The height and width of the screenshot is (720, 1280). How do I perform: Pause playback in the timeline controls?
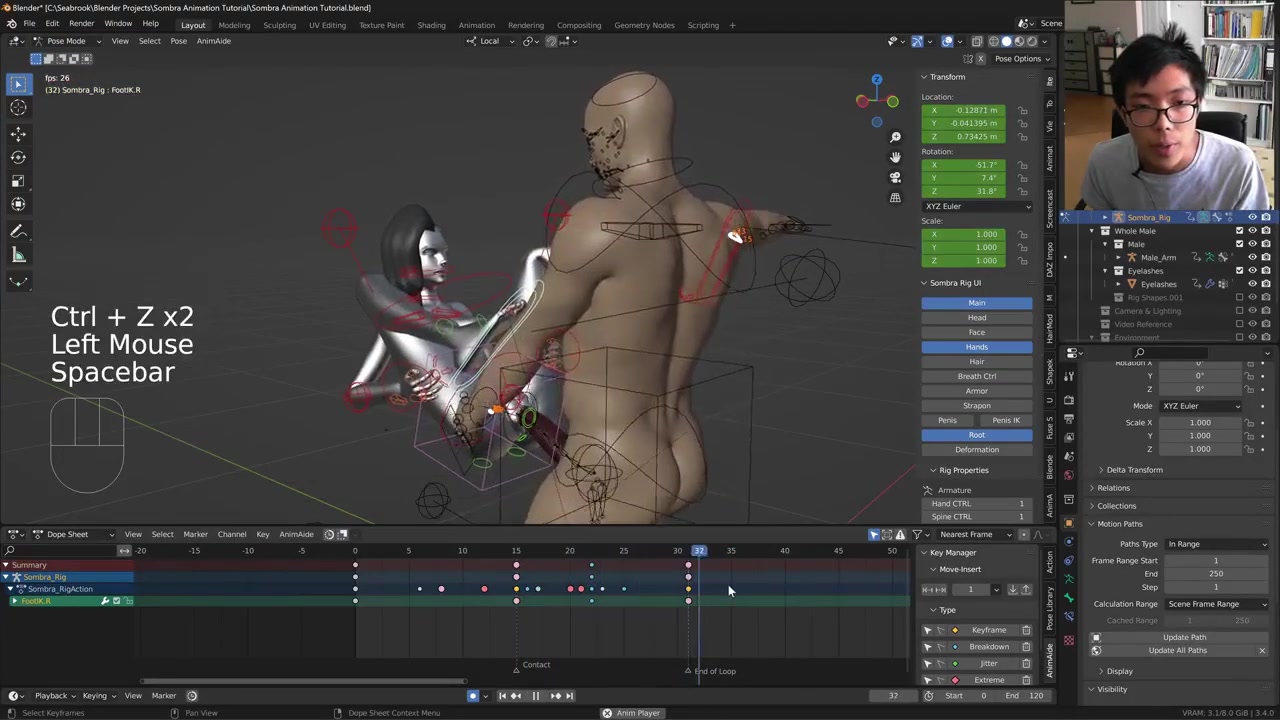click(535, 696)
